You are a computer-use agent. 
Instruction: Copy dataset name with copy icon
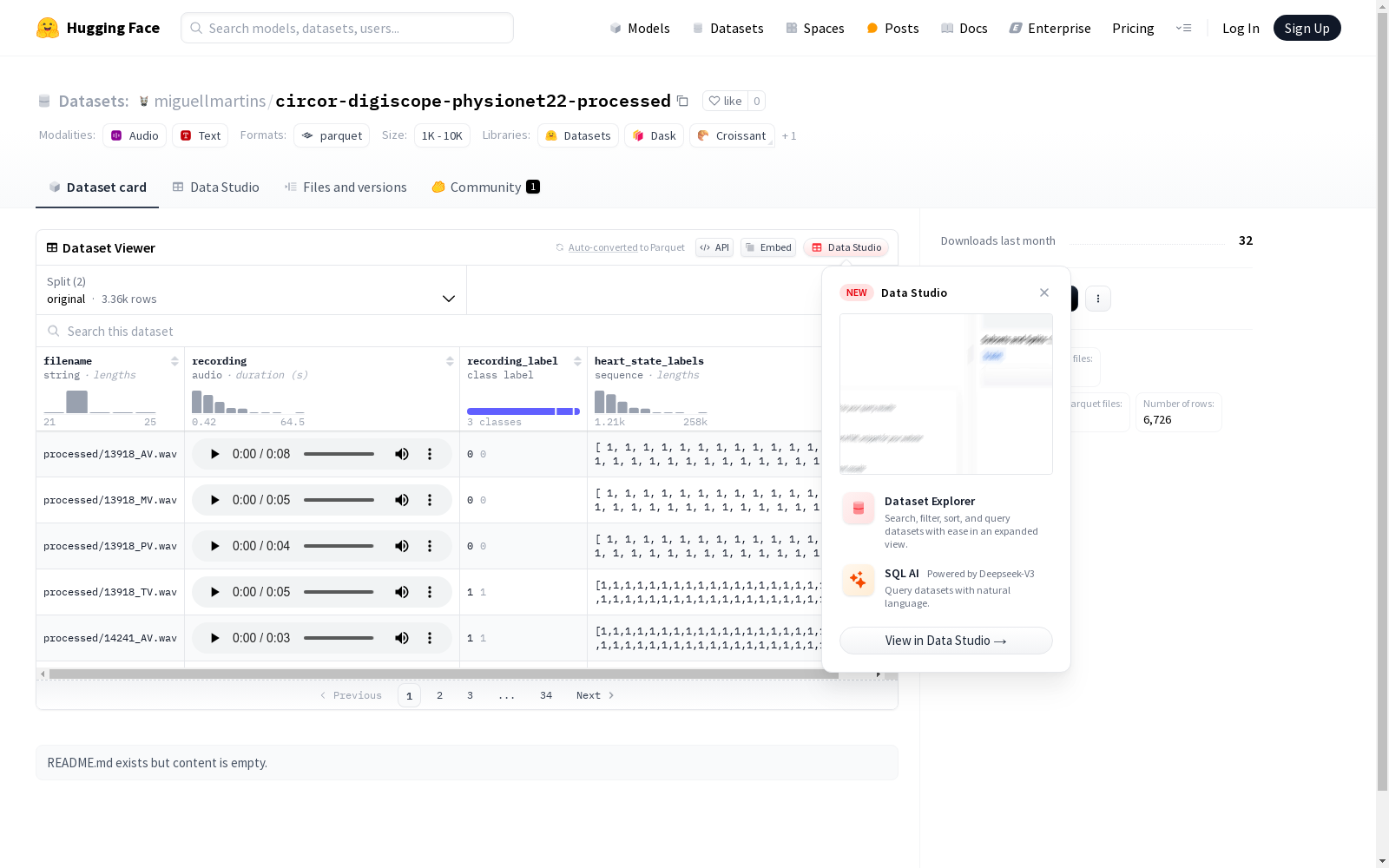682,101
